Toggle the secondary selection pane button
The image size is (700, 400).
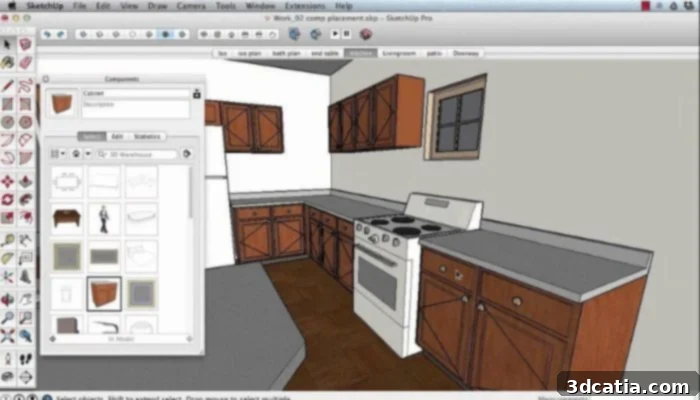196,94
